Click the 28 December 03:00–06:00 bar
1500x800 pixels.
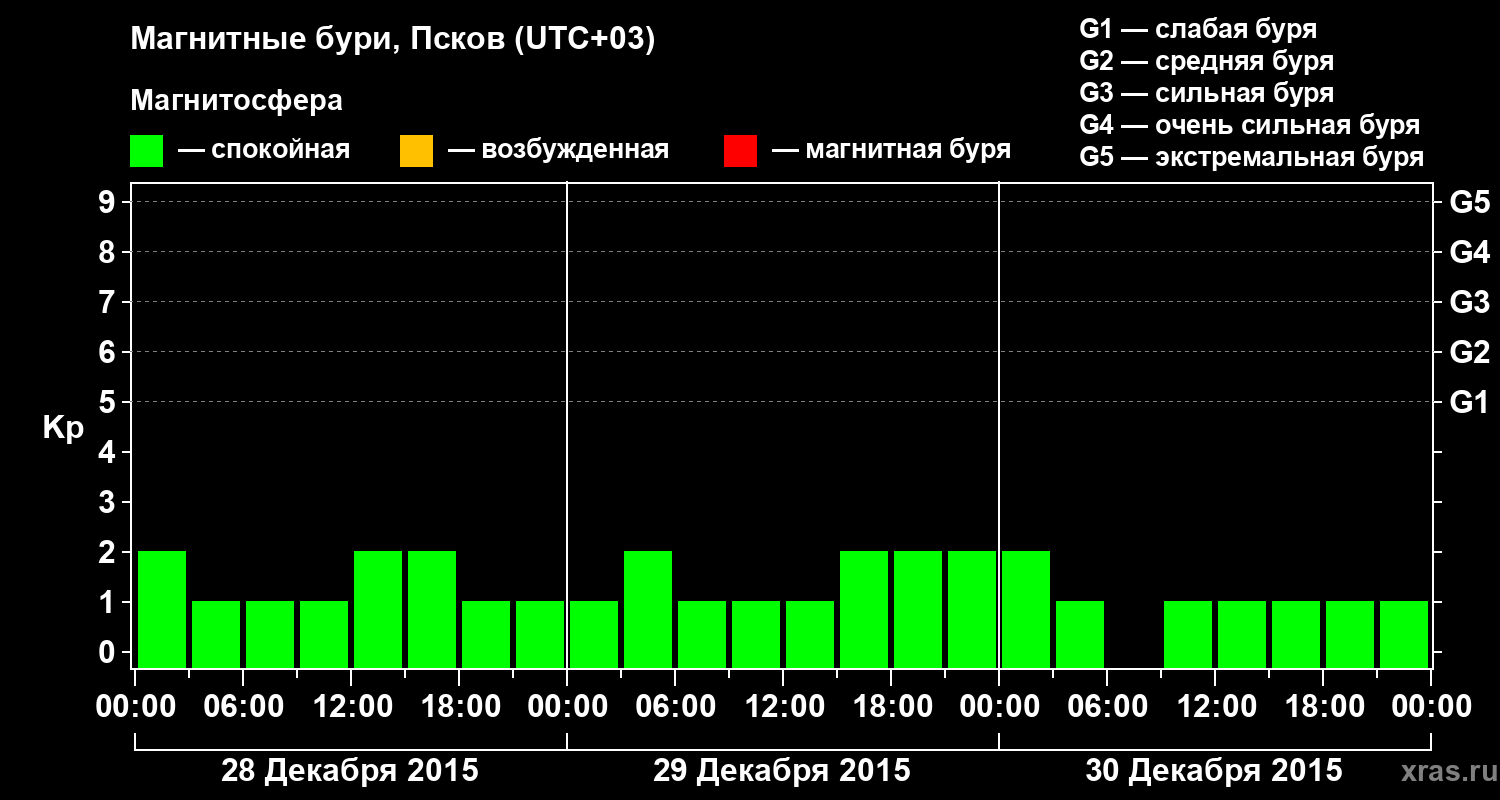coord(216,634)
